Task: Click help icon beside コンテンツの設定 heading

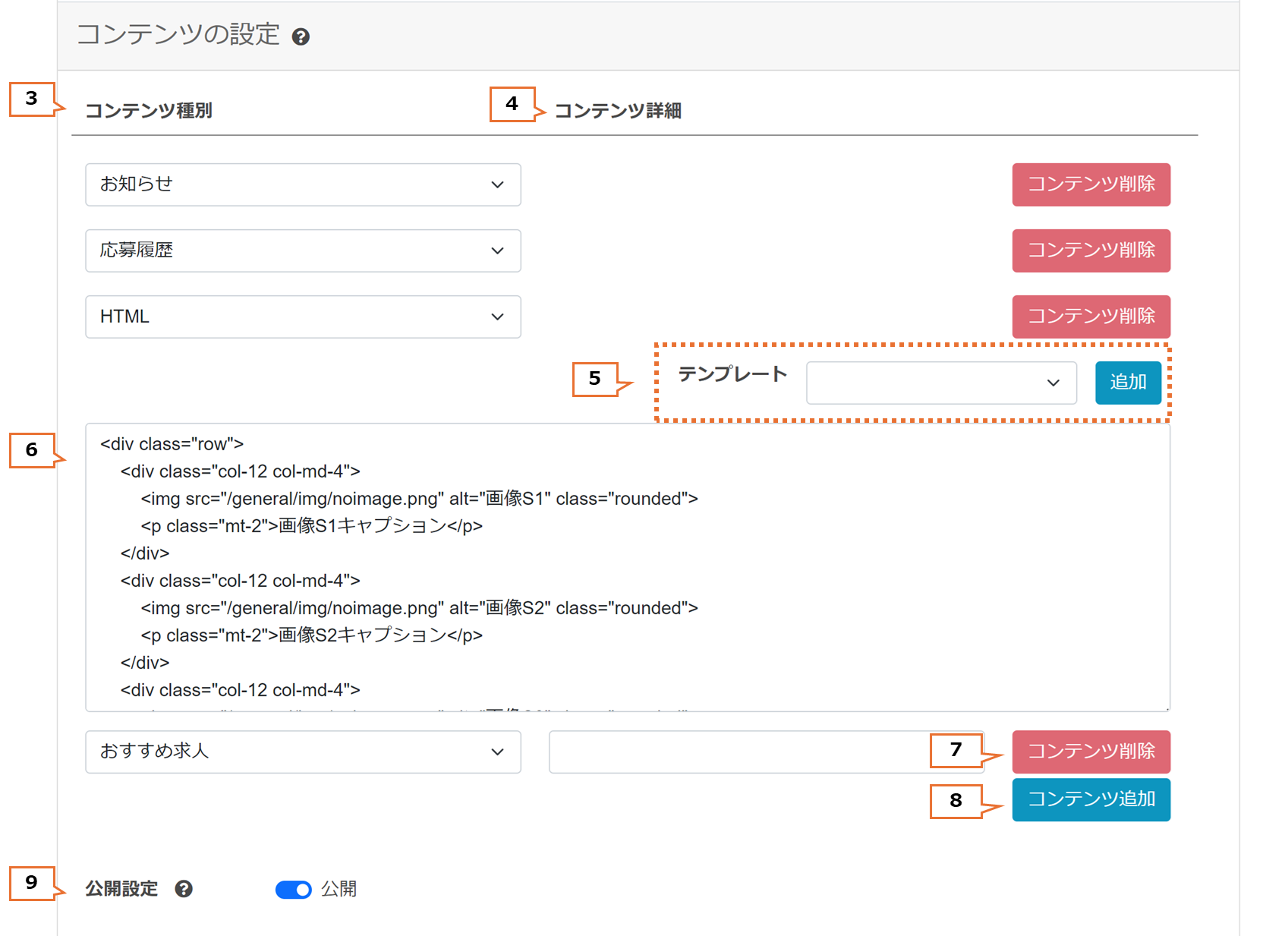Action: point(301,36)
